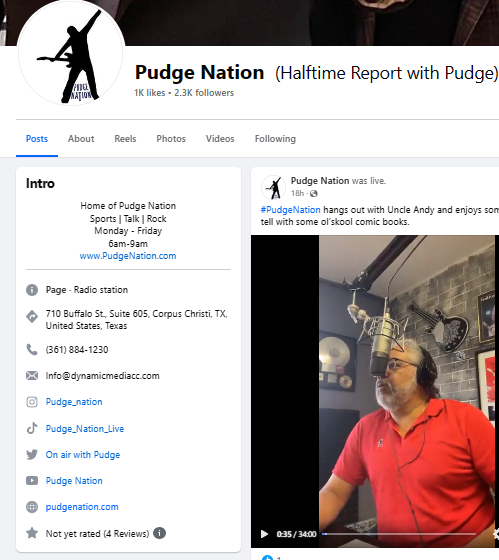Click the #PudgeNation hashtag in the post
Image resolution: width=499 pixels, height=560 pixels.
pyautogui.click(x=290, y=210)
